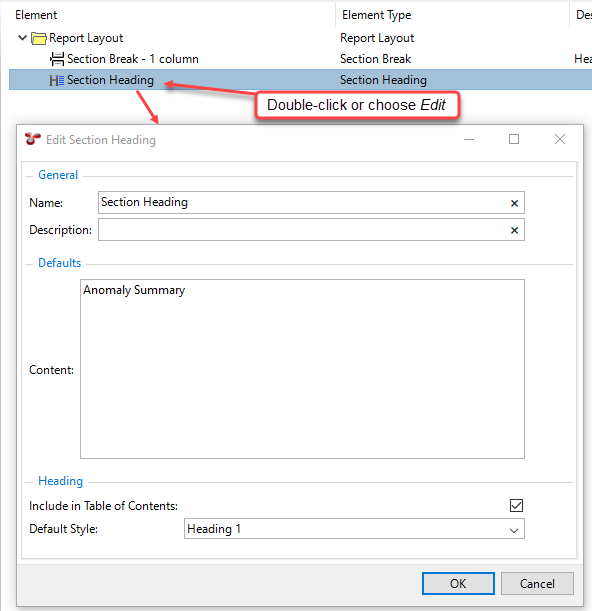Clear the Description field with its X
This screenshot has height=611, width=592.
(x=514, y=230)
